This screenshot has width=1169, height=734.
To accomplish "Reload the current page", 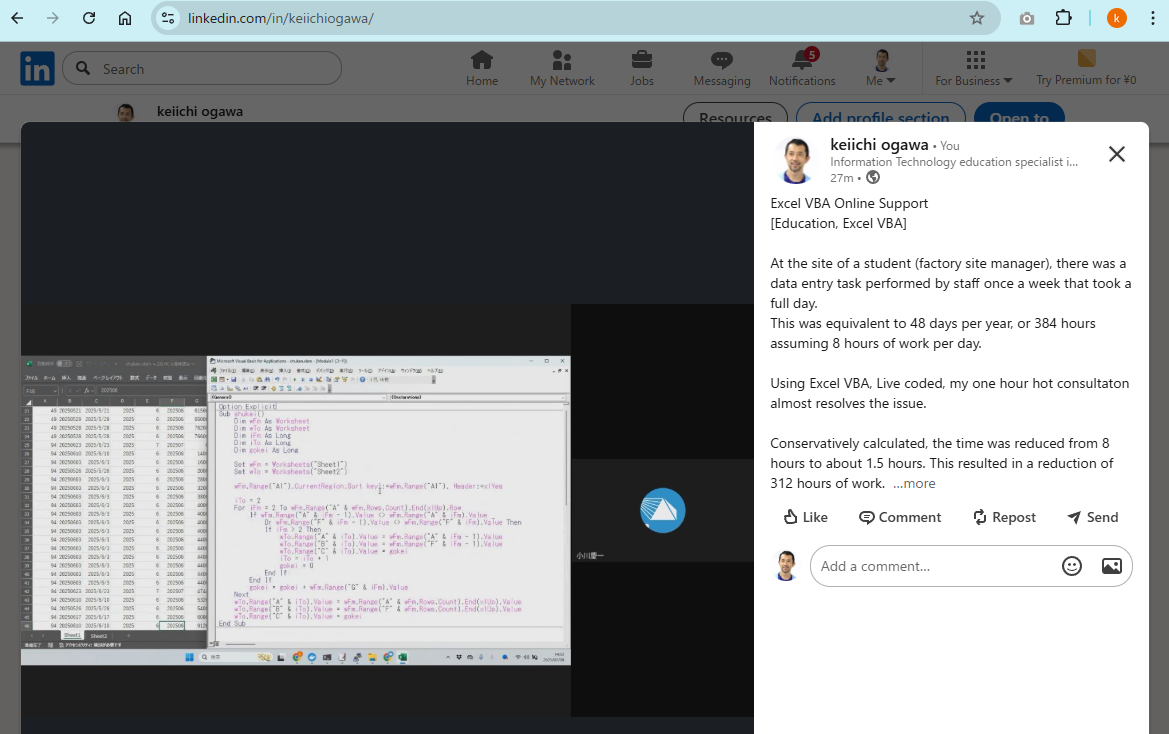I will [89, 18].
